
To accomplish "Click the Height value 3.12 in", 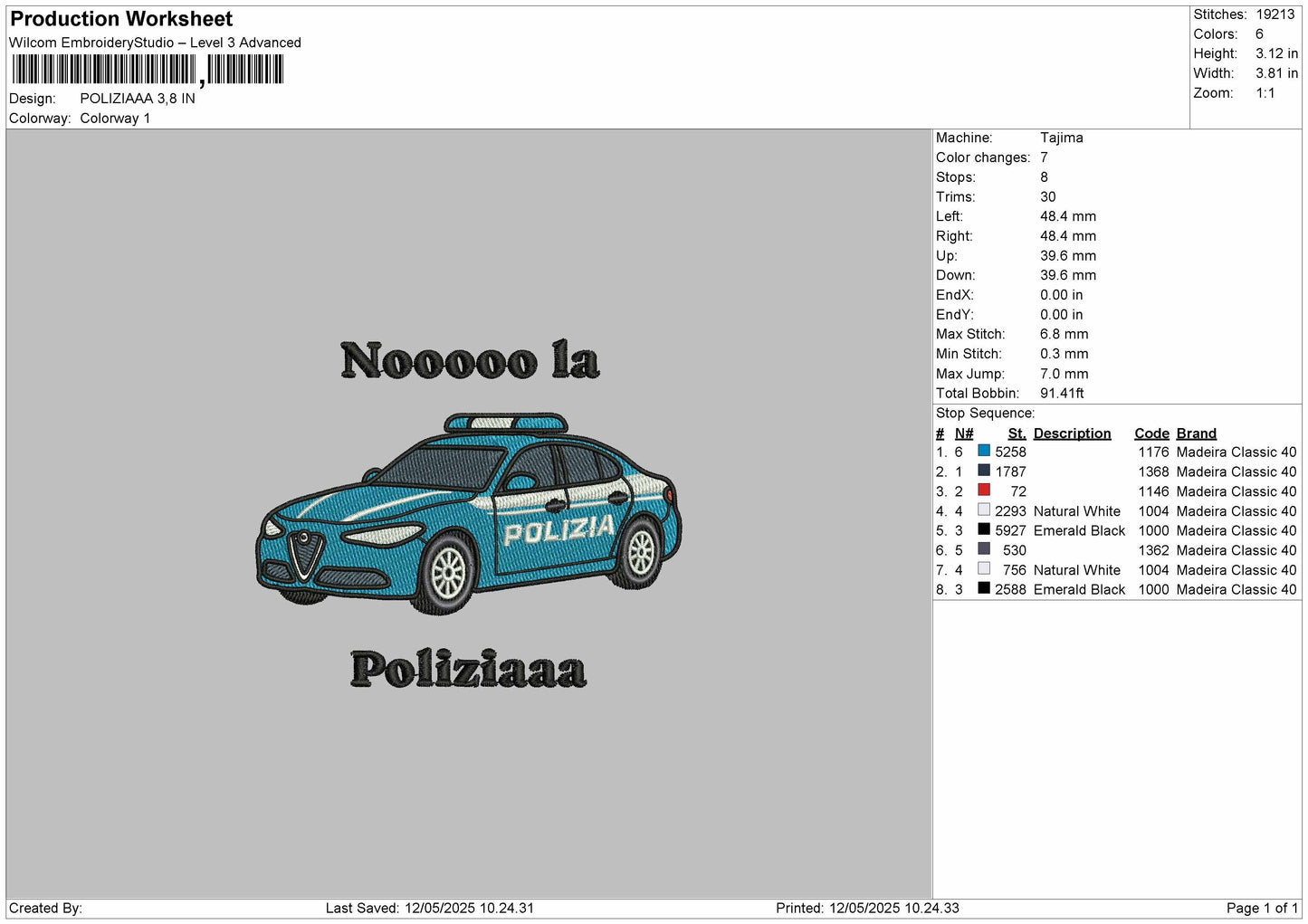I will 1276,53.
